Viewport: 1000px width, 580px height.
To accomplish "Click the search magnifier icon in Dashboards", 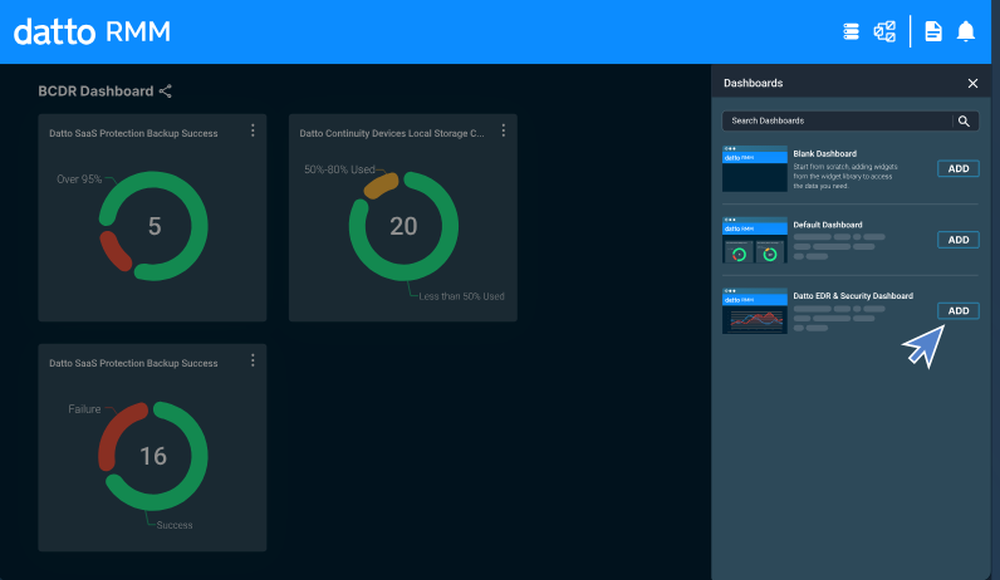I will pos(964,121).
